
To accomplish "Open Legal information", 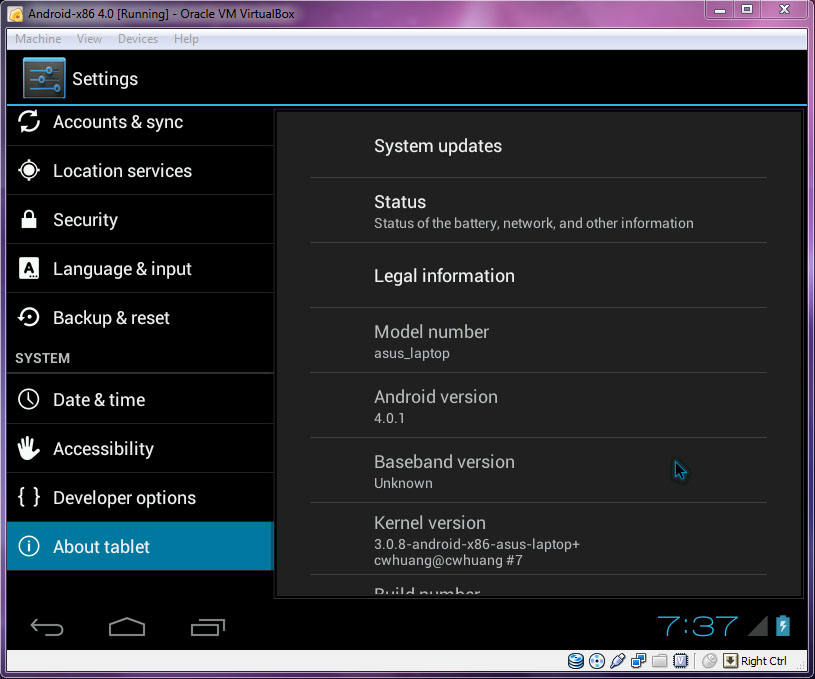I will (538, 276).
